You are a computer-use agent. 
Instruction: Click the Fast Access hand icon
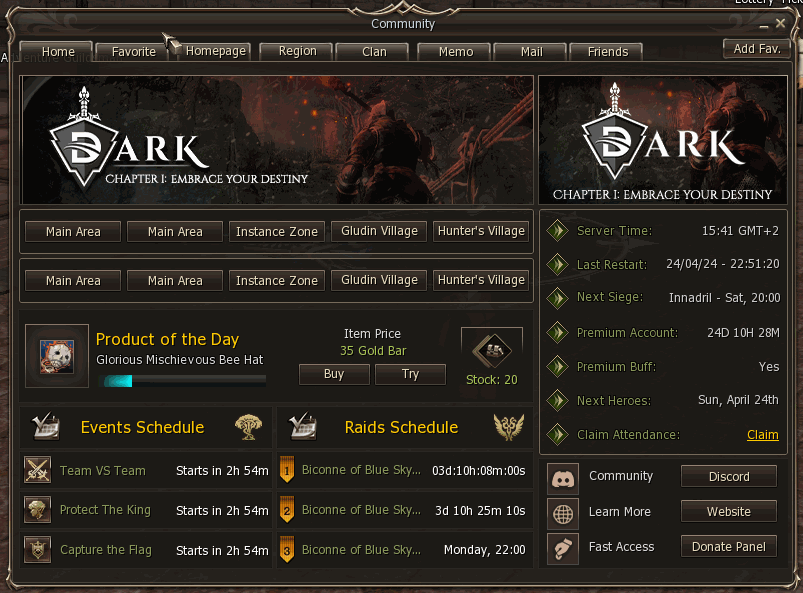[x=563, y=548]
